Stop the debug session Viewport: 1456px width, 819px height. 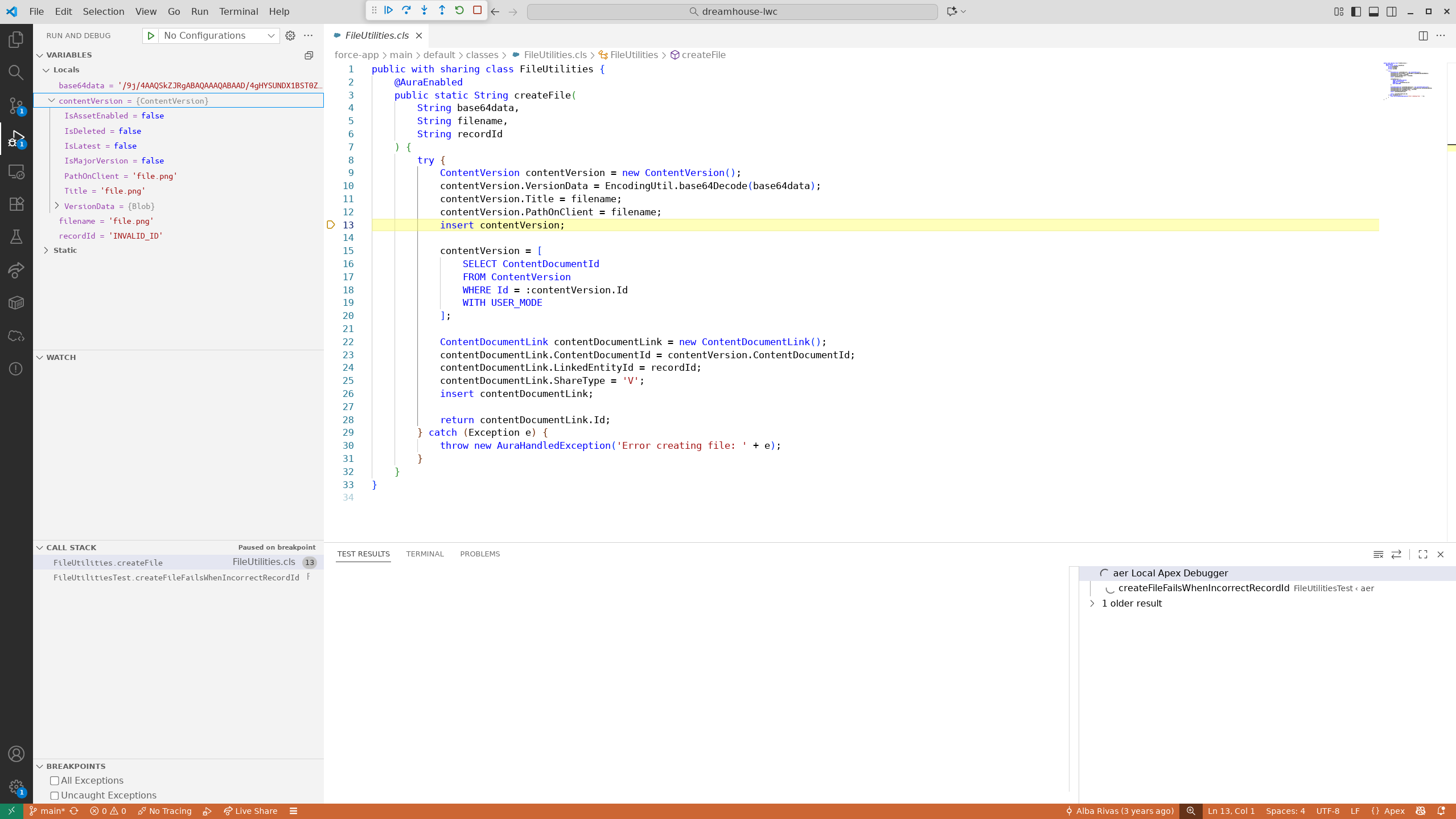coord(478,10)
